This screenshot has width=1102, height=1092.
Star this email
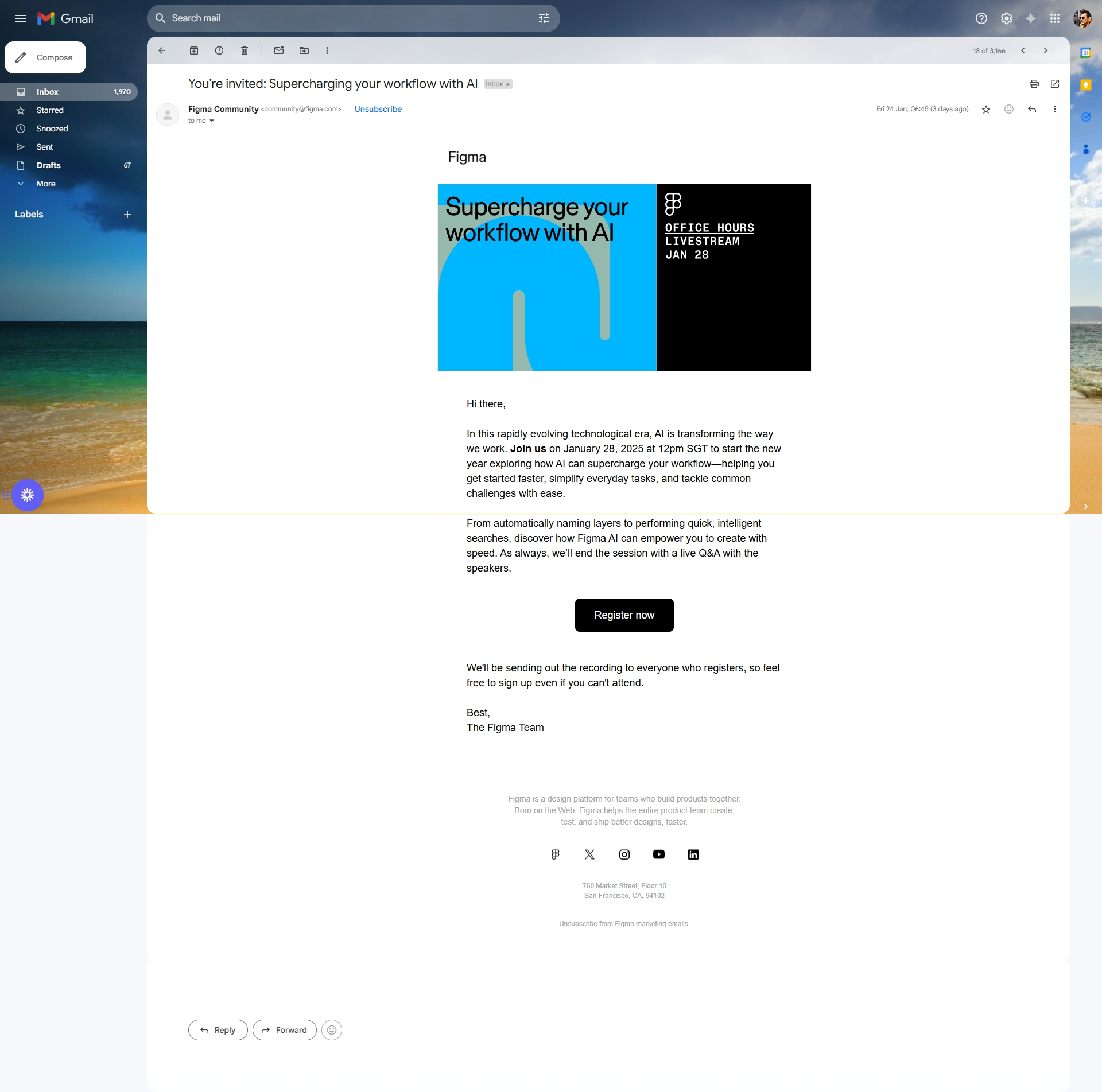coord(986,109)
